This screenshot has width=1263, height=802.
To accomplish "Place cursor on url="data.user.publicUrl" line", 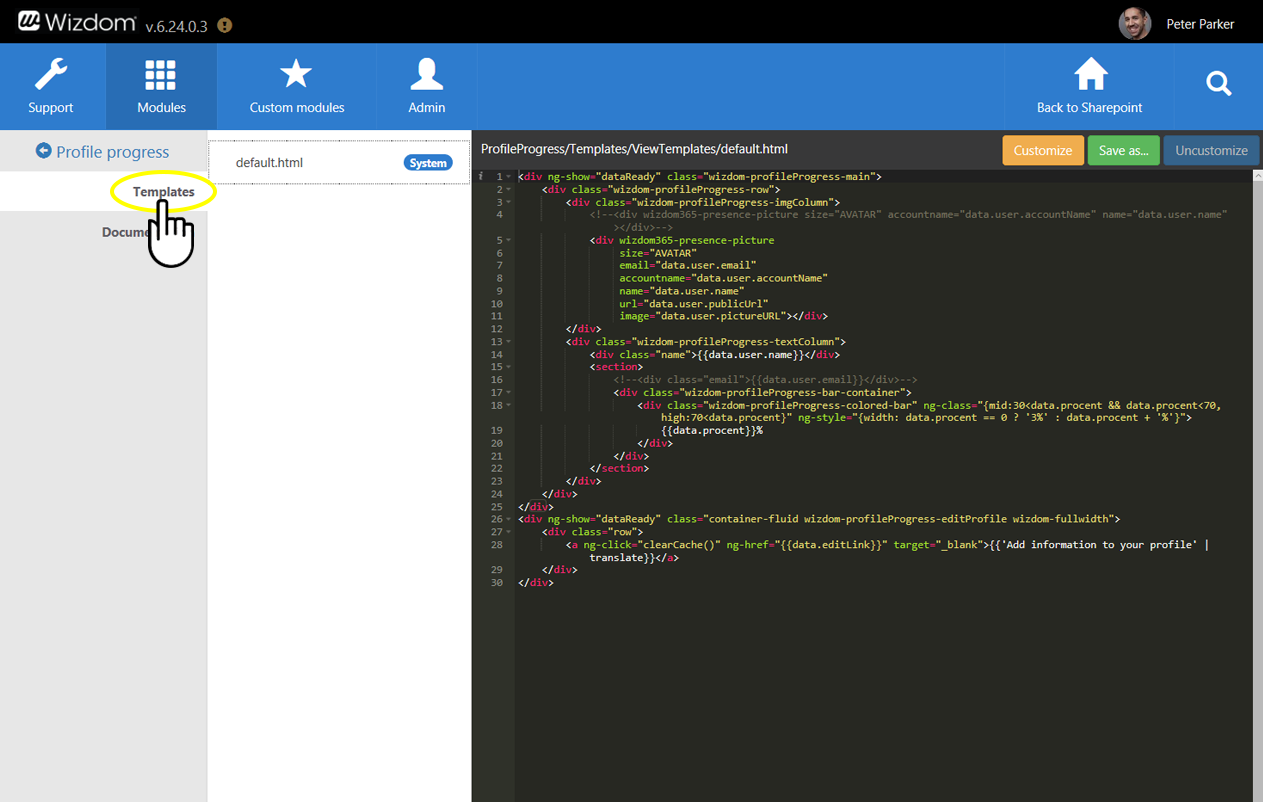I will click(x=694, y=304).
